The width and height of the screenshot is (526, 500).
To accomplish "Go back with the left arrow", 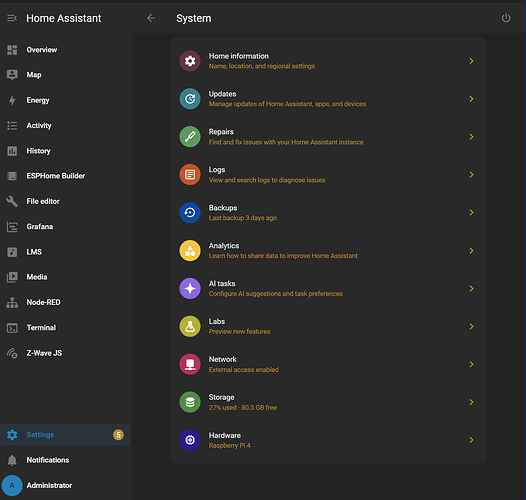I will click(x=151, y=18).
